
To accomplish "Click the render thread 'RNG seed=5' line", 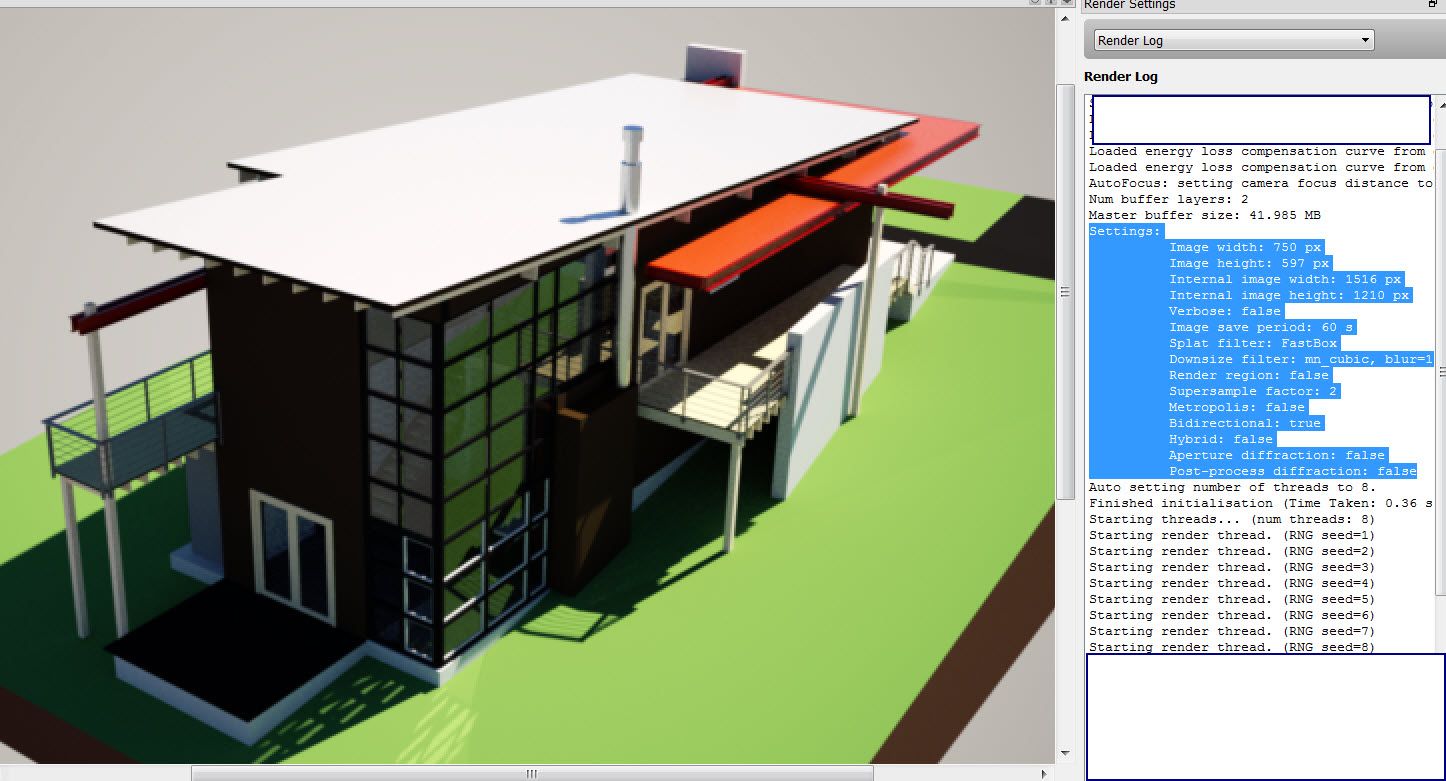I will (x=1231, y=599).
